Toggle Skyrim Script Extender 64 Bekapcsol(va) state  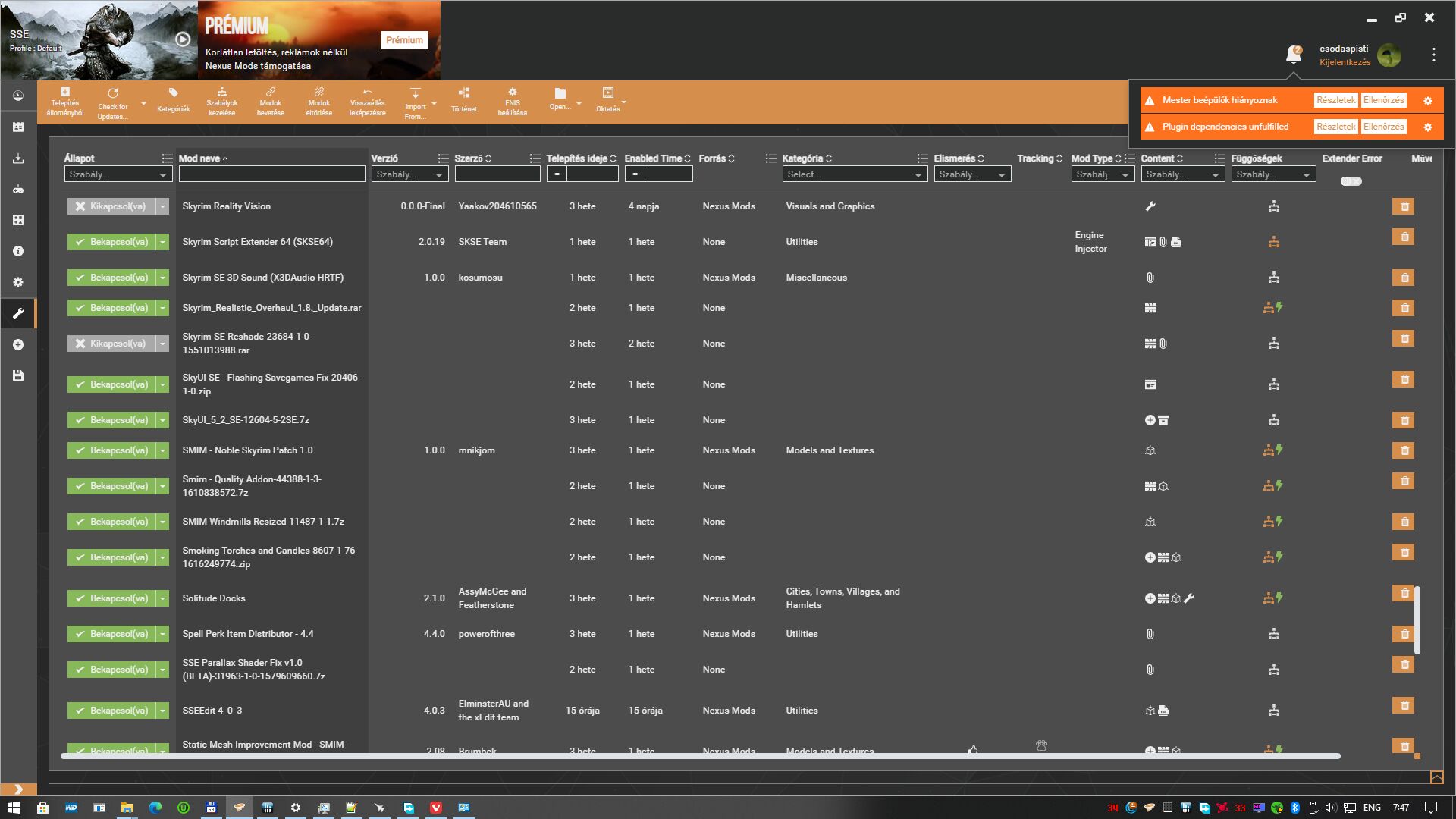point(111,242)
